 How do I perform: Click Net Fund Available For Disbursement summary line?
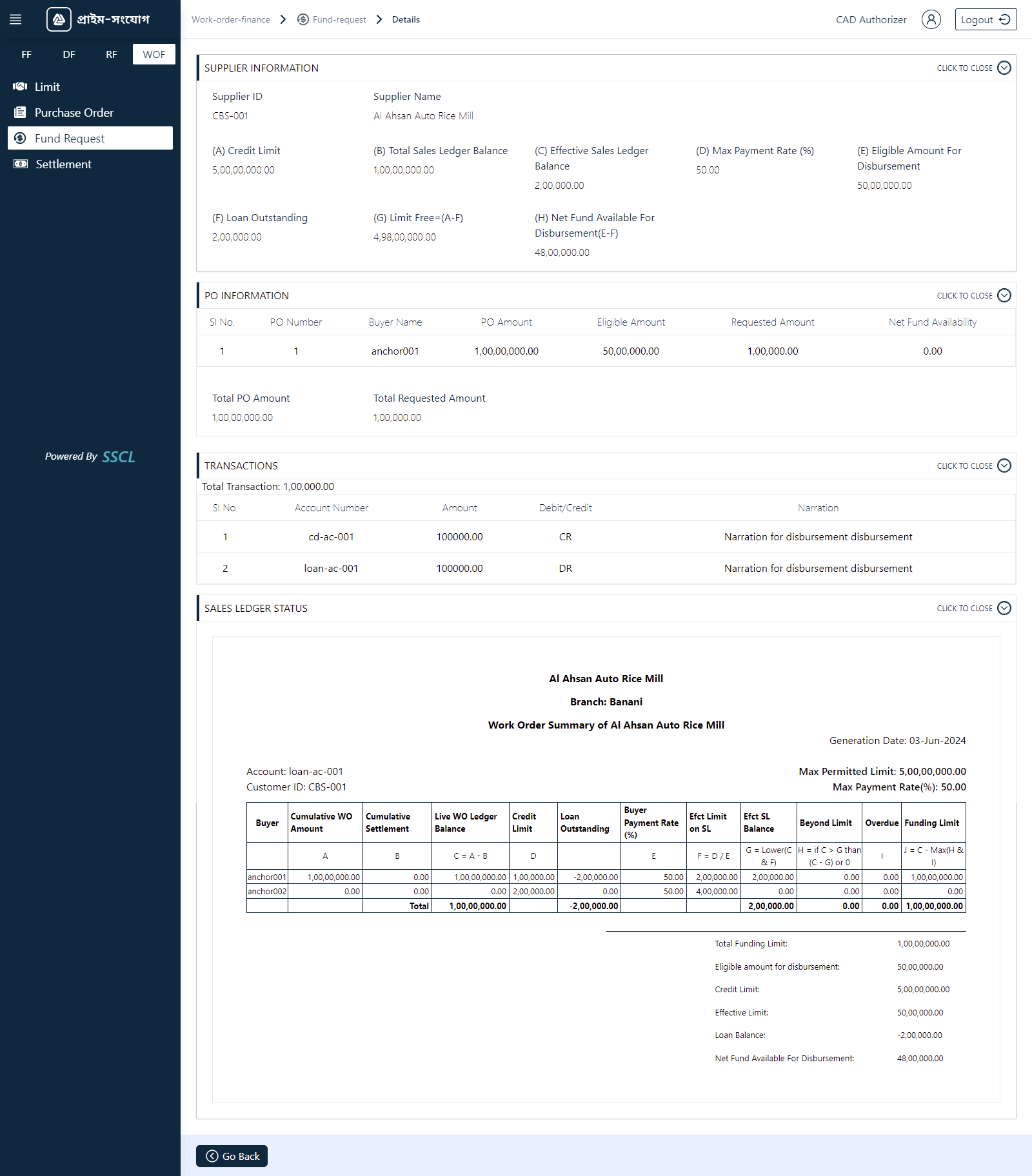829,1059
